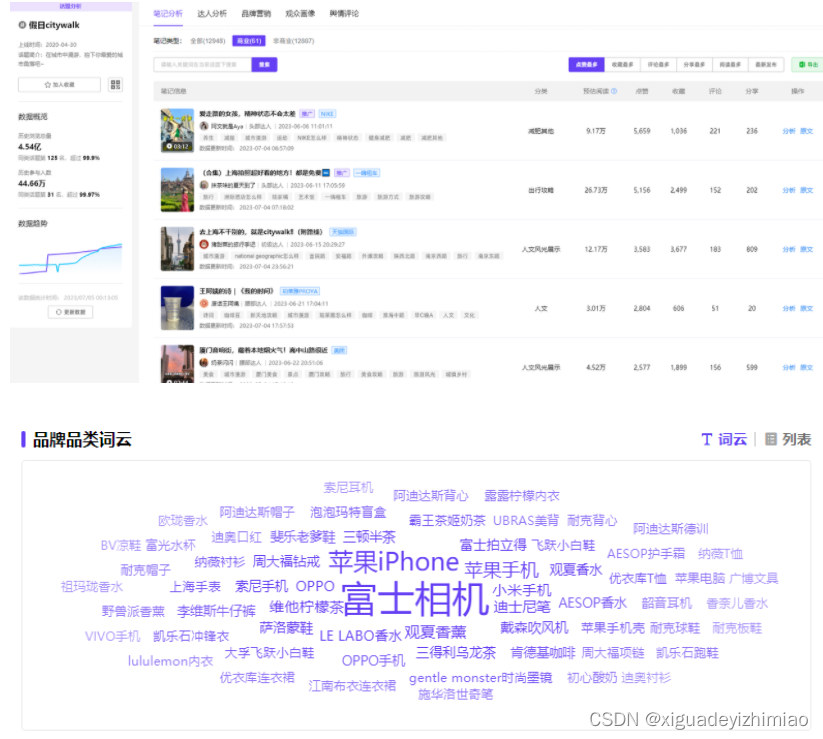Sort notes by 点赞最多
Image resolution: width=823 pixels, height=739 pixels.
(x=586, y=65)
